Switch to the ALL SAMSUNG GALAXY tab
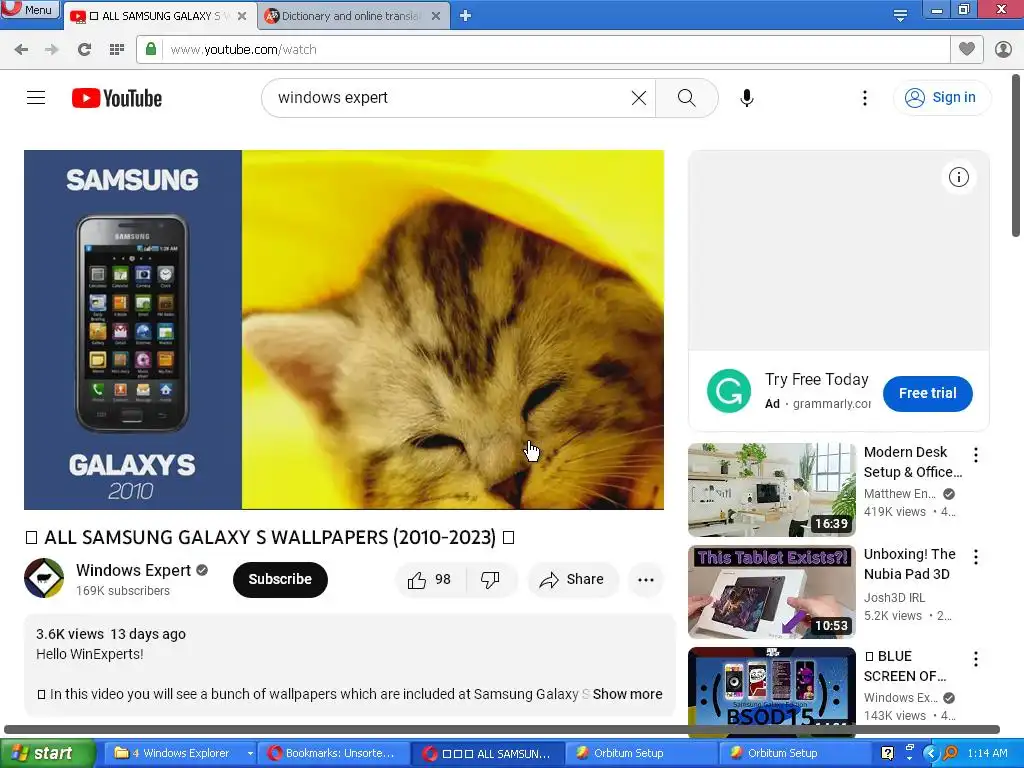The width and height of the screenshot is (1024, 768). tap(157, 16)
